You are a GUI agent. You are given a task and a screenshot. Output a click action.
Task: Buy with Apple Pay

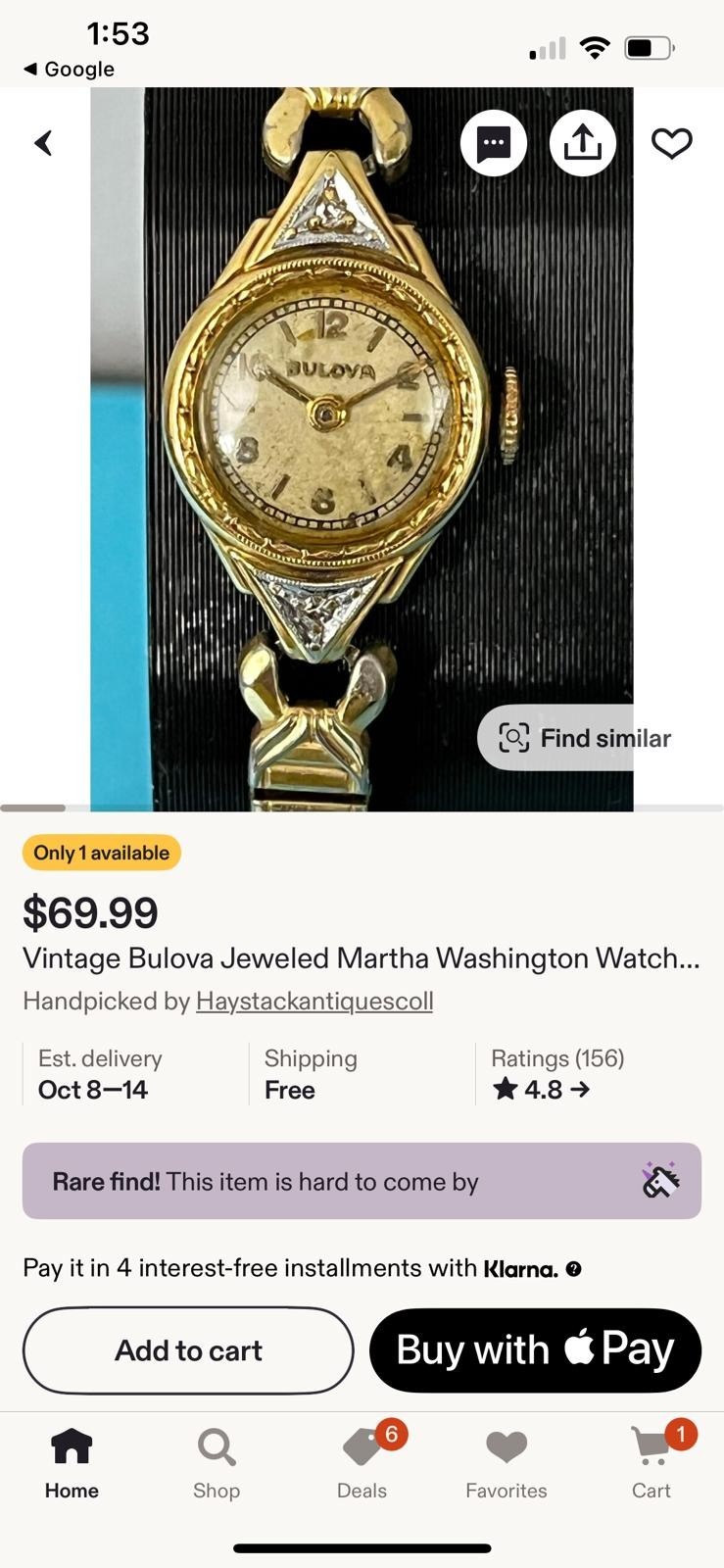point(535,1350)
